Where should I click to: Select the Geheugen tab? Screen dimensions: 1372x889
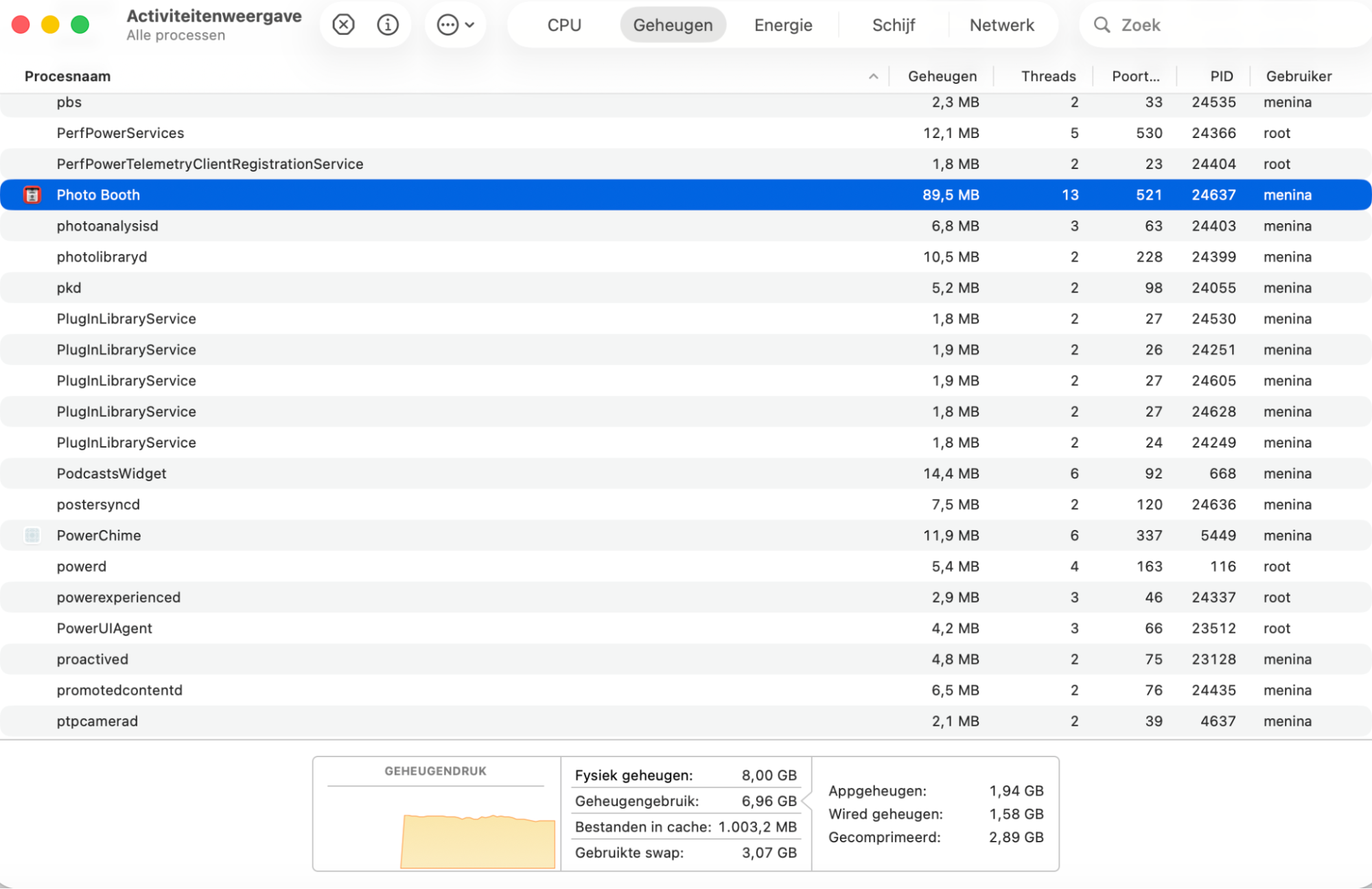tap(673, 25)
